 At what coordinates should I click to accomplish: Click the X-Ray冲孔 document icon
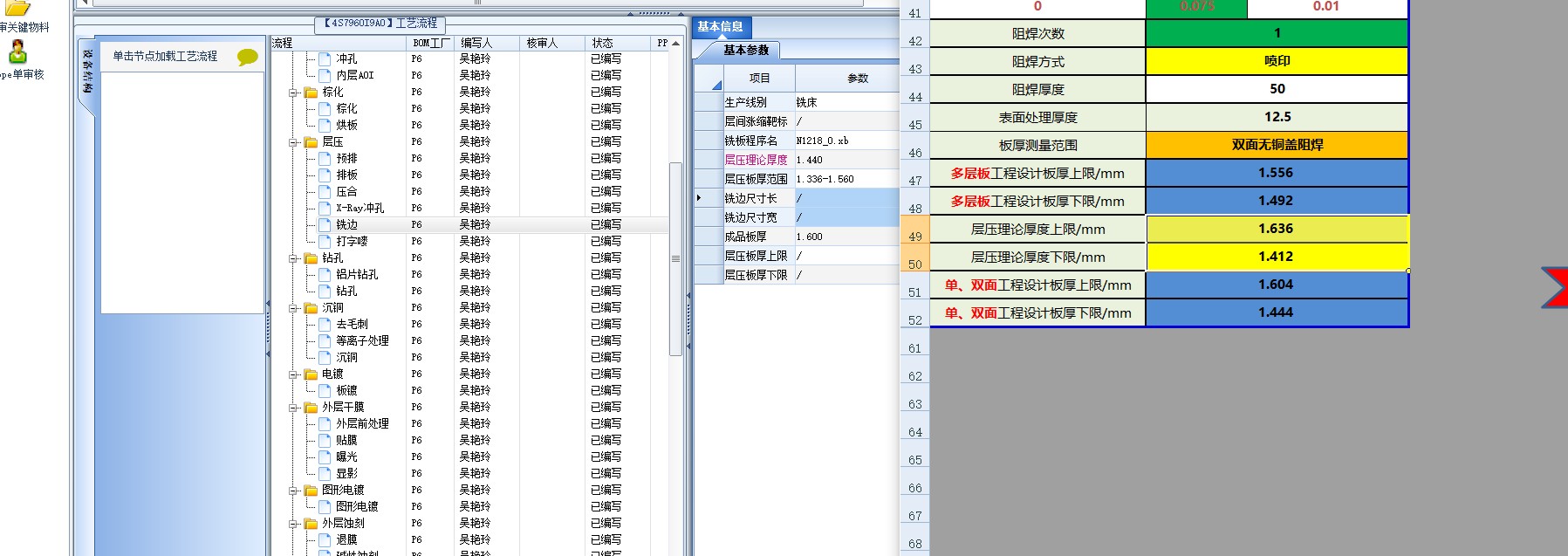tap(325, 208)
